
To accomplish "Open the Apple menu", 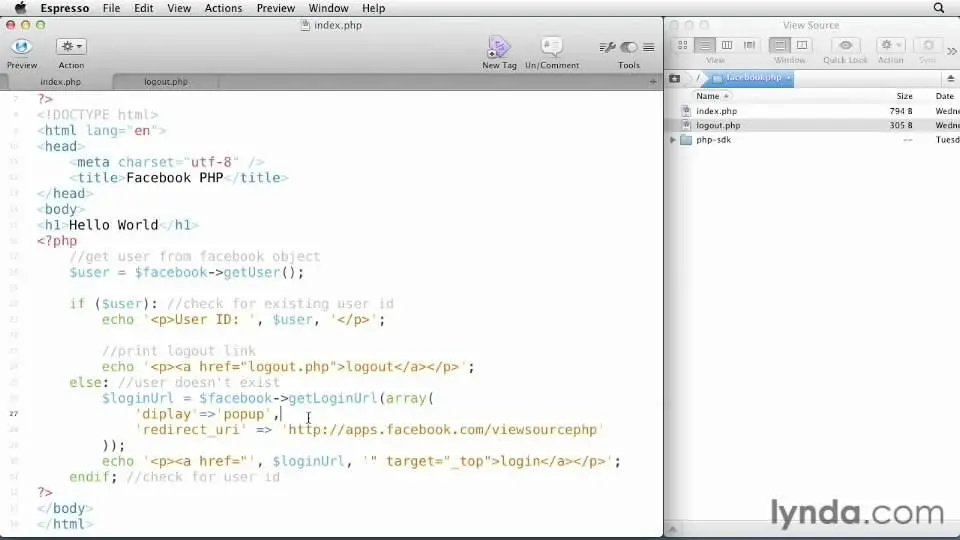I will [20, 8].
